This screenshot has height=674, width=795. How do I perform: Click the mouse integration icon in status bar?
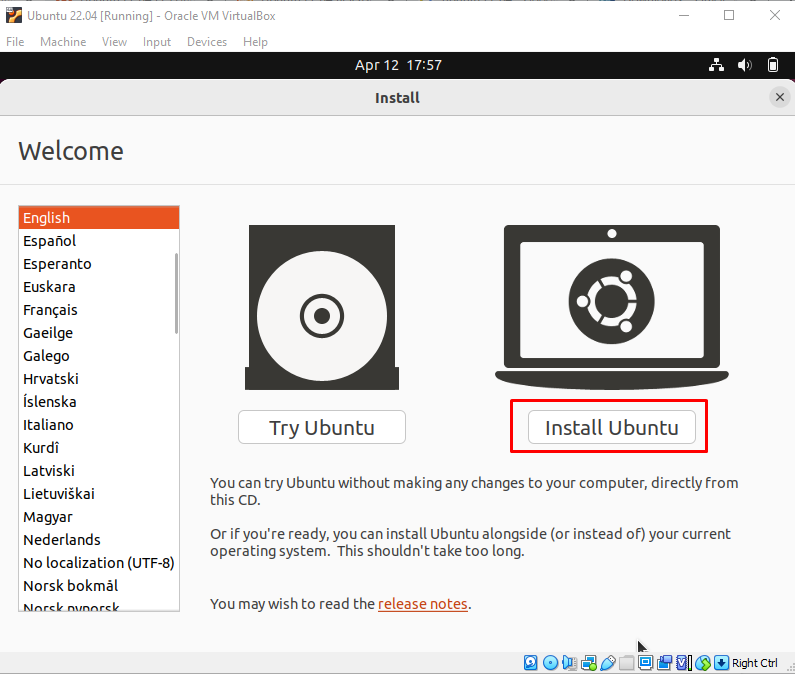tap(703, 662)
